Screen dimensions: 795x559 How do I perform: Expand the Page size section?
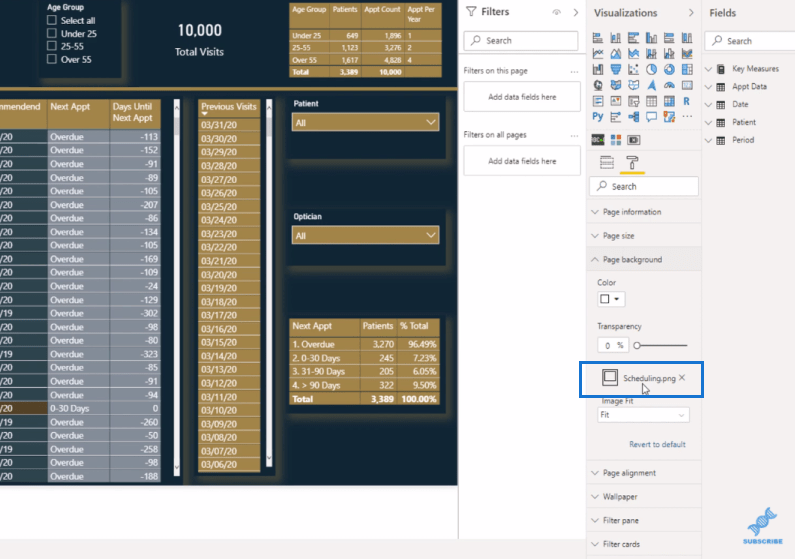click(643, 236)
